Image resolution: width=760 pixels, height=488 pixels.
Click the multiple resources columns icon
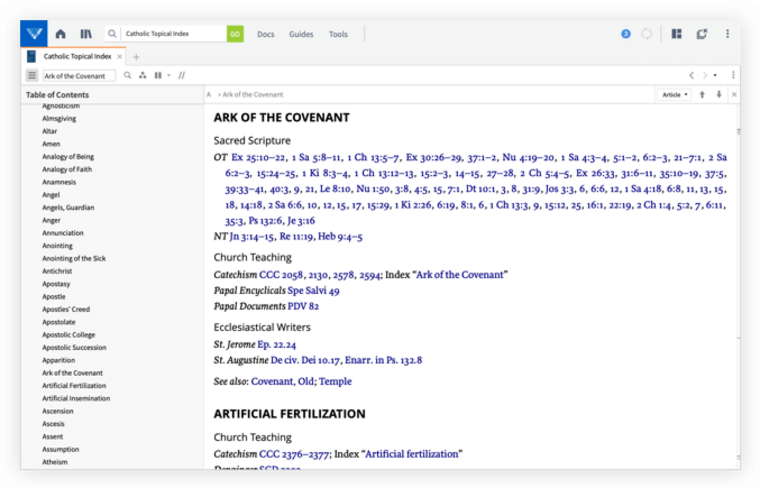pos(158,75)
